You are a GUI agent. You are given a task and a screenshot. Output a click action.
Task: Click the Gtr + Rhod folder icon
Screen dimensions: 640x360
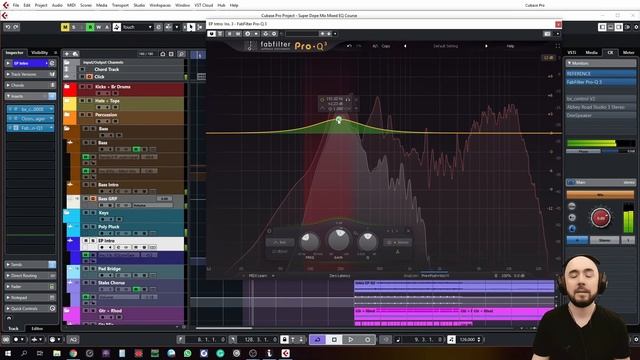coord(67,311)
